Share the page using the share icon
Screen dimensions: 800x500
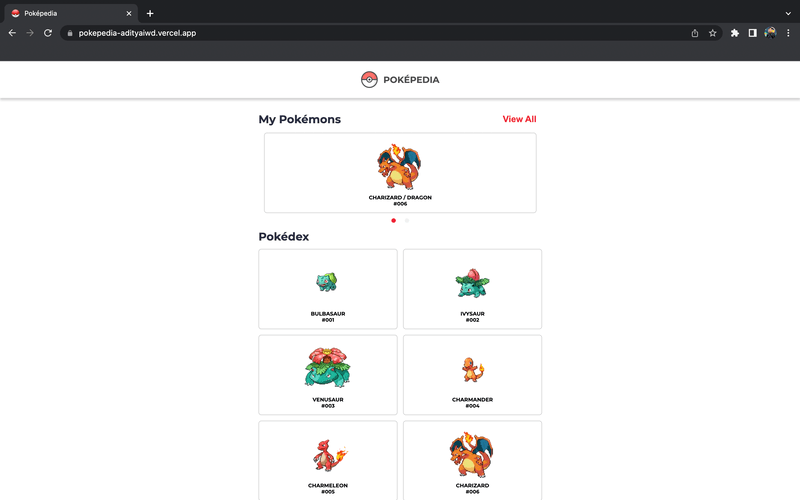[695, 33]
